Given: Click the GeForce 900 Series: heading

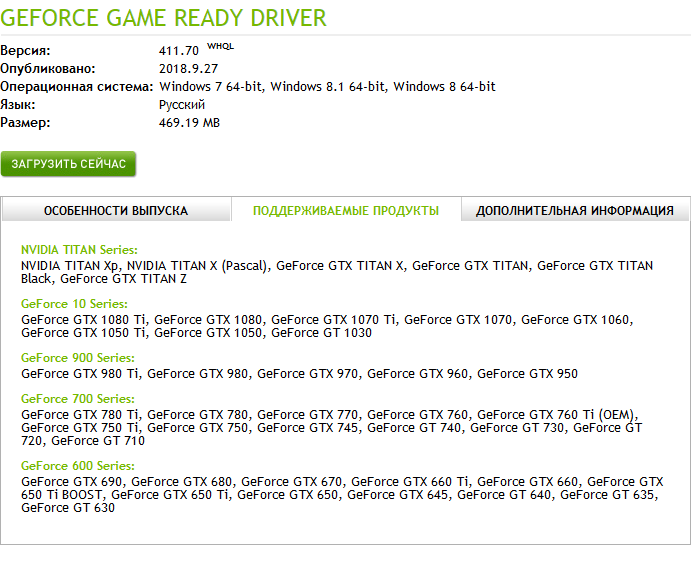Looking at the screenshot, I should [78, 358].
